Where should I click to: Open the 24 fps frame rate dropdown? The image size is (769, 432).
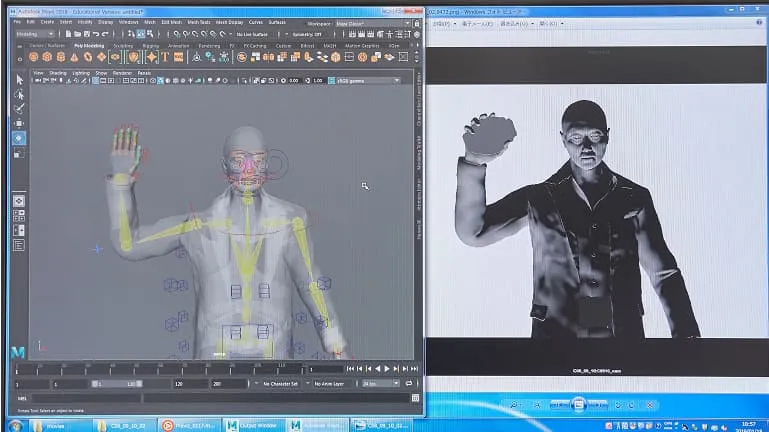[x=380, y=383]
